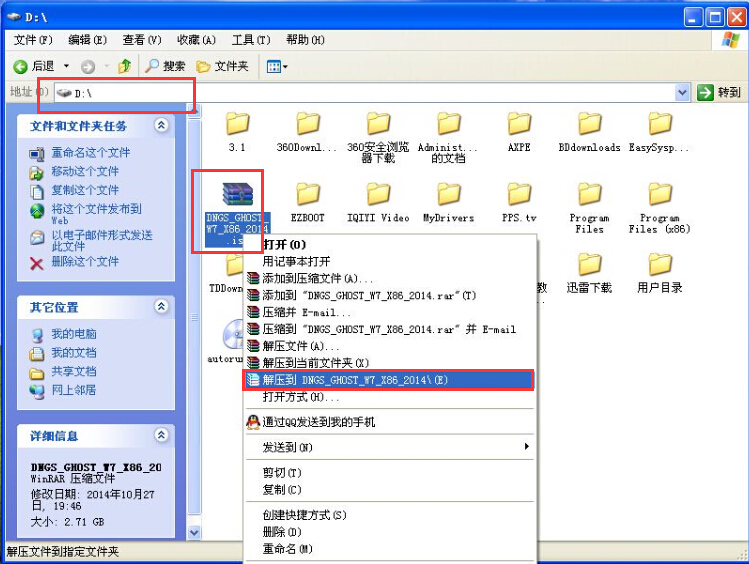Image resolution: width=749 pixels, height=564 pixels.
Task: Select the IQIYI Video folder
Action: point(378,203)
